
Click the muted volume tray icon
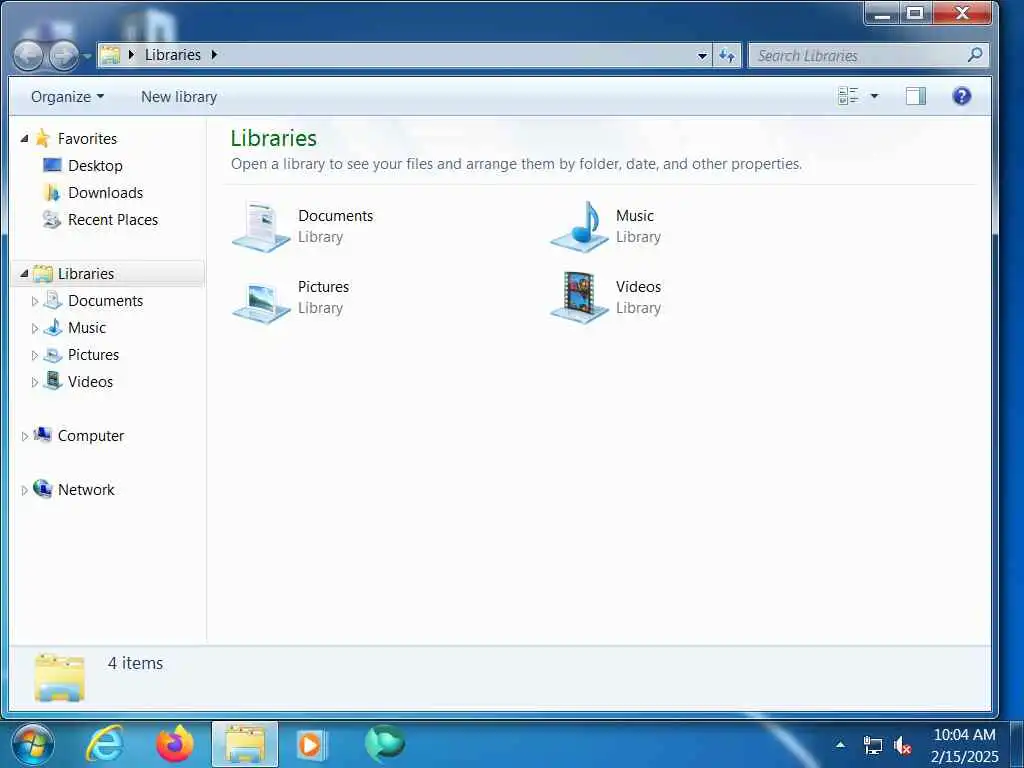pos(903,745)
